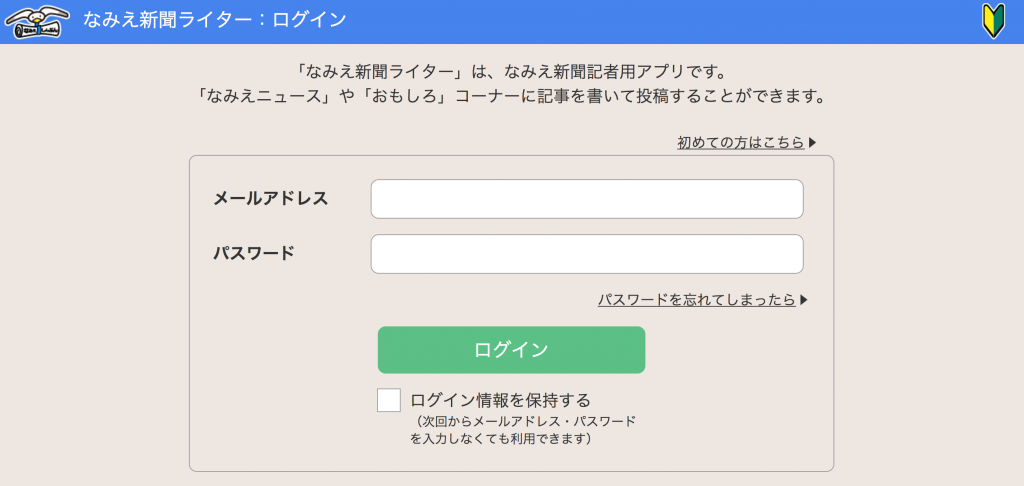Click the header title なみえ新聞ライター：ログイン
This screenshot has height=486, width=1024.
pyautogui.click(x=215, y=20)
